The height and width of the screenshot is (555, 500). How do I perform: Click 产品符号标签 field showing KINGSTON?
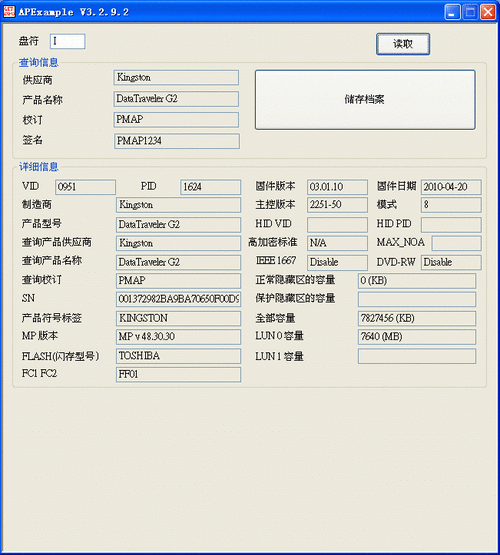(178, 318)
